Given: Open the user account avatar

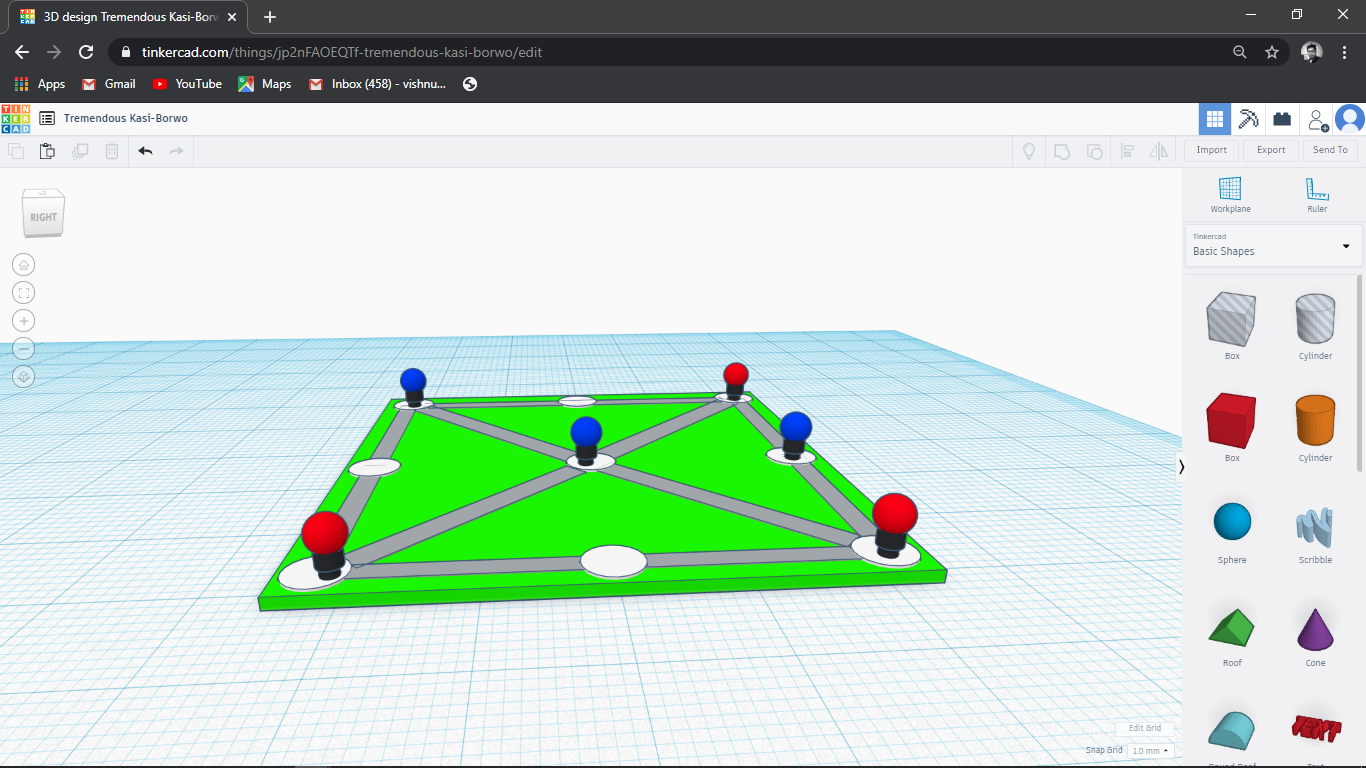Looking at the screenshot, I should [x=1350, y=120].
